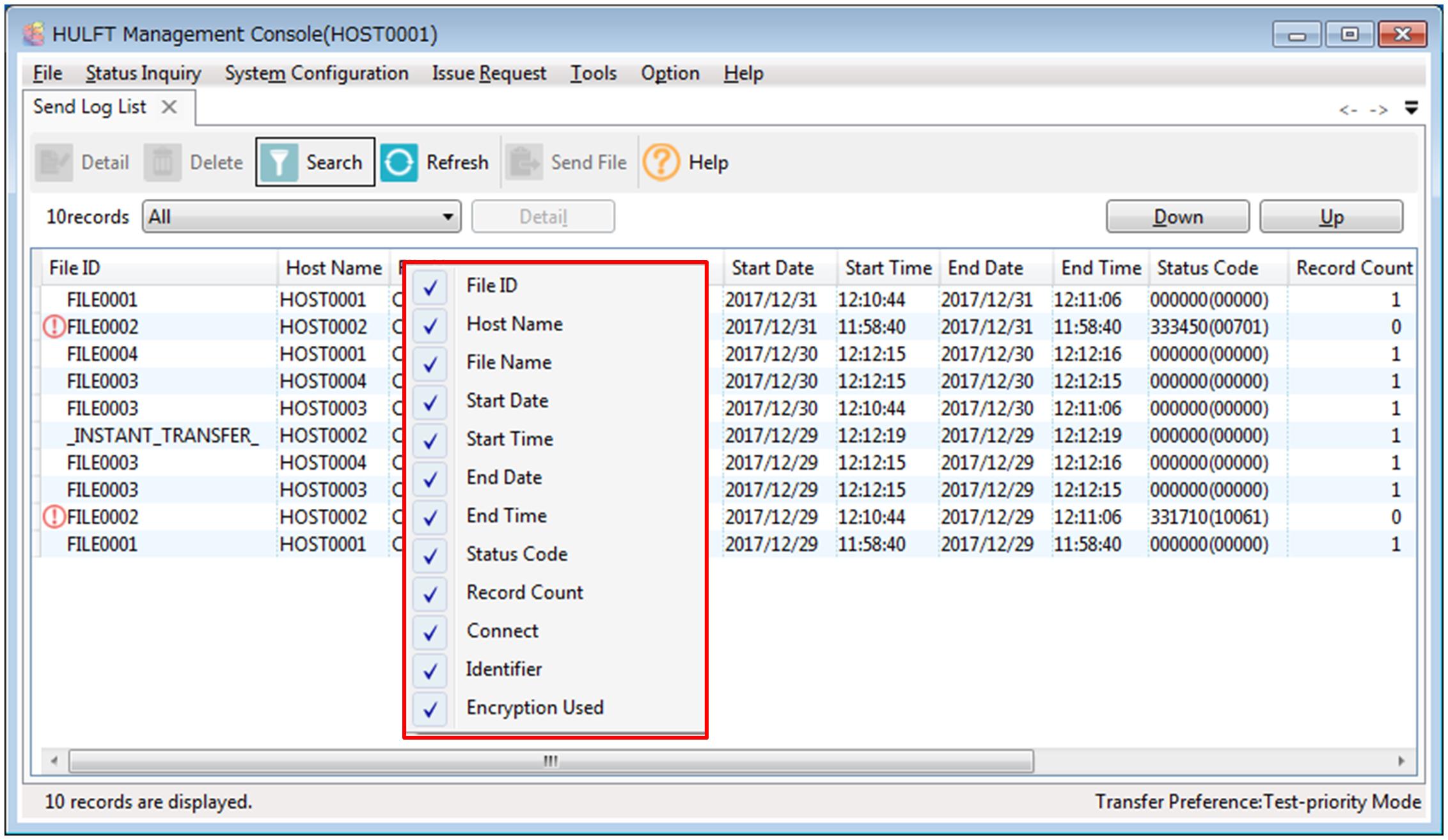Image resolution: width=1448 pixels, height=840 pixels.
Task: Open the System Configuration menu
Action: [317, 74]
